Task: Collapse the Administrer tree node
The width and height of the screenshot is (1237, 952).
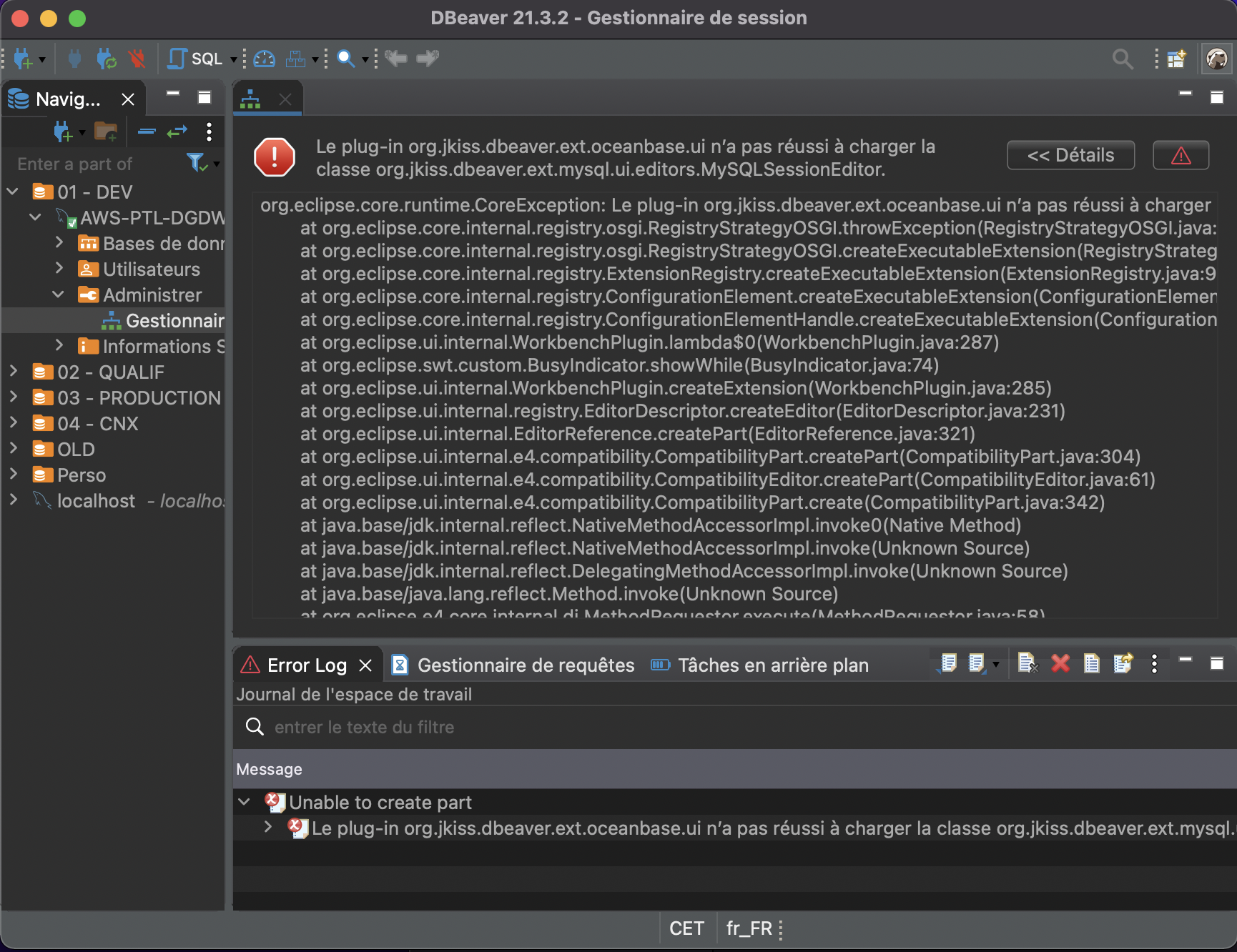Action: point(58,294)
